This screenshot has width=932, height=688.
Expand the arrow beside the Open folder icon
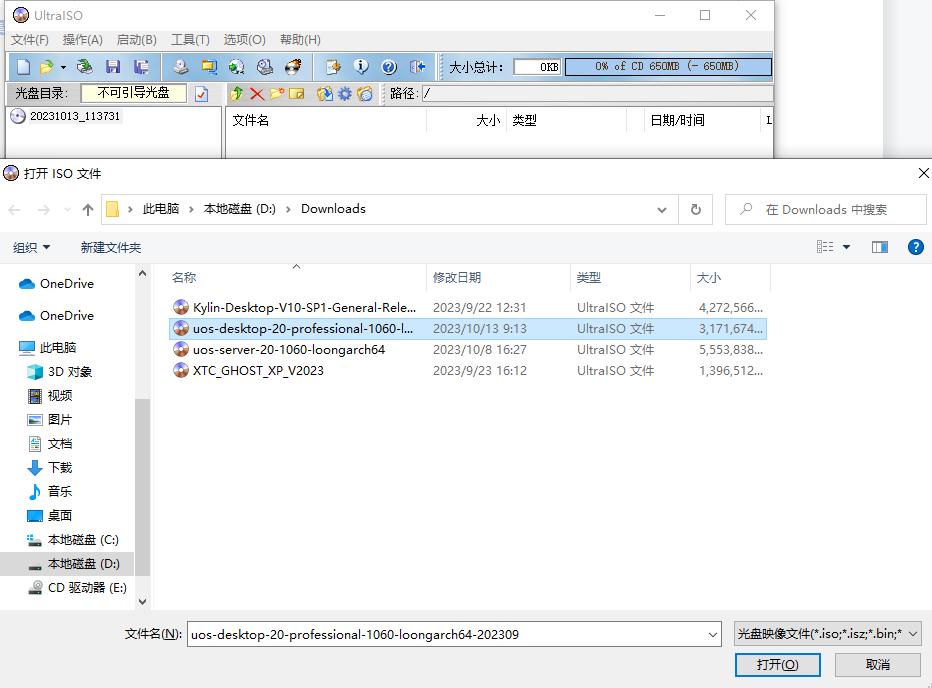[x=63, y=67]
